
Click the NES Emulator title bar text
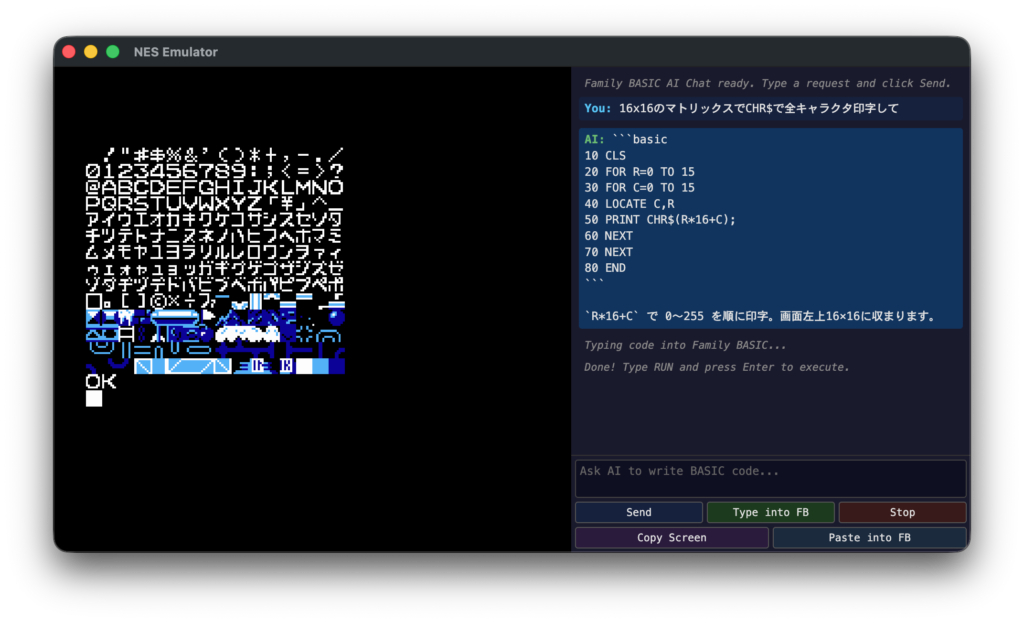[175, 52]
